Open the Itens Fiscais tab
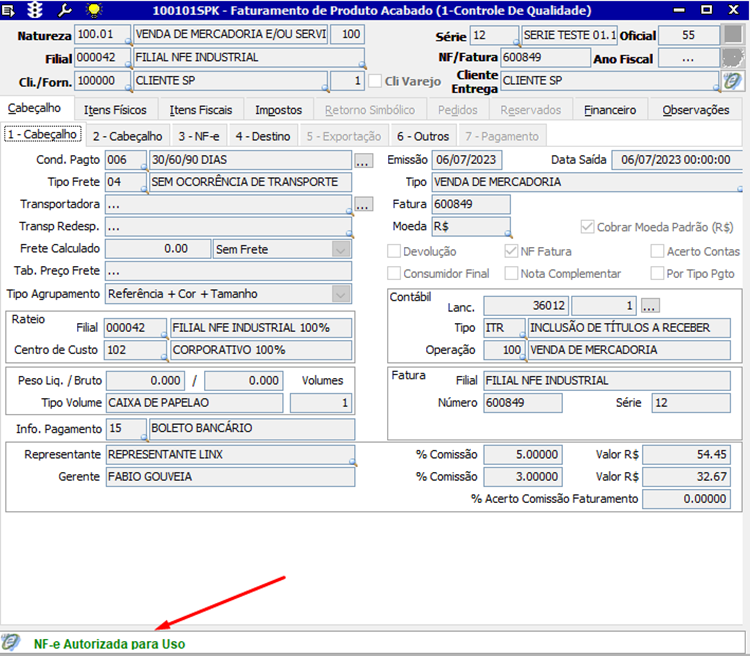750x656 pixels. (201, 110)
